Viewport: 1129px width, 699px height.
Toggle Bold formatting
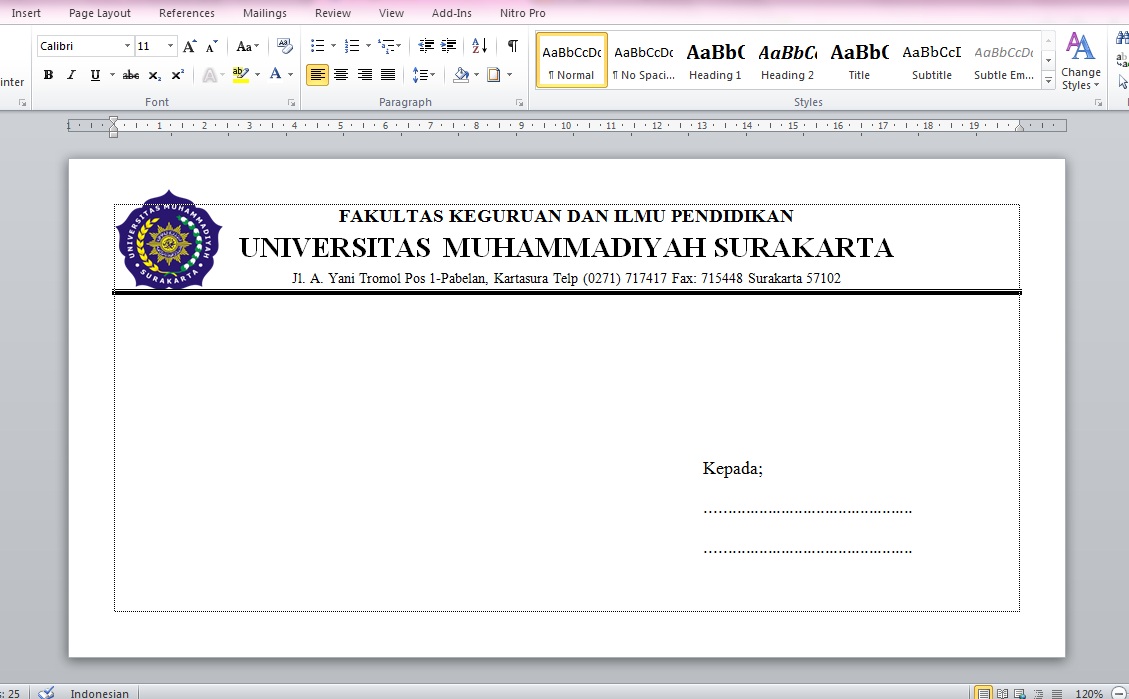point(48,75)
